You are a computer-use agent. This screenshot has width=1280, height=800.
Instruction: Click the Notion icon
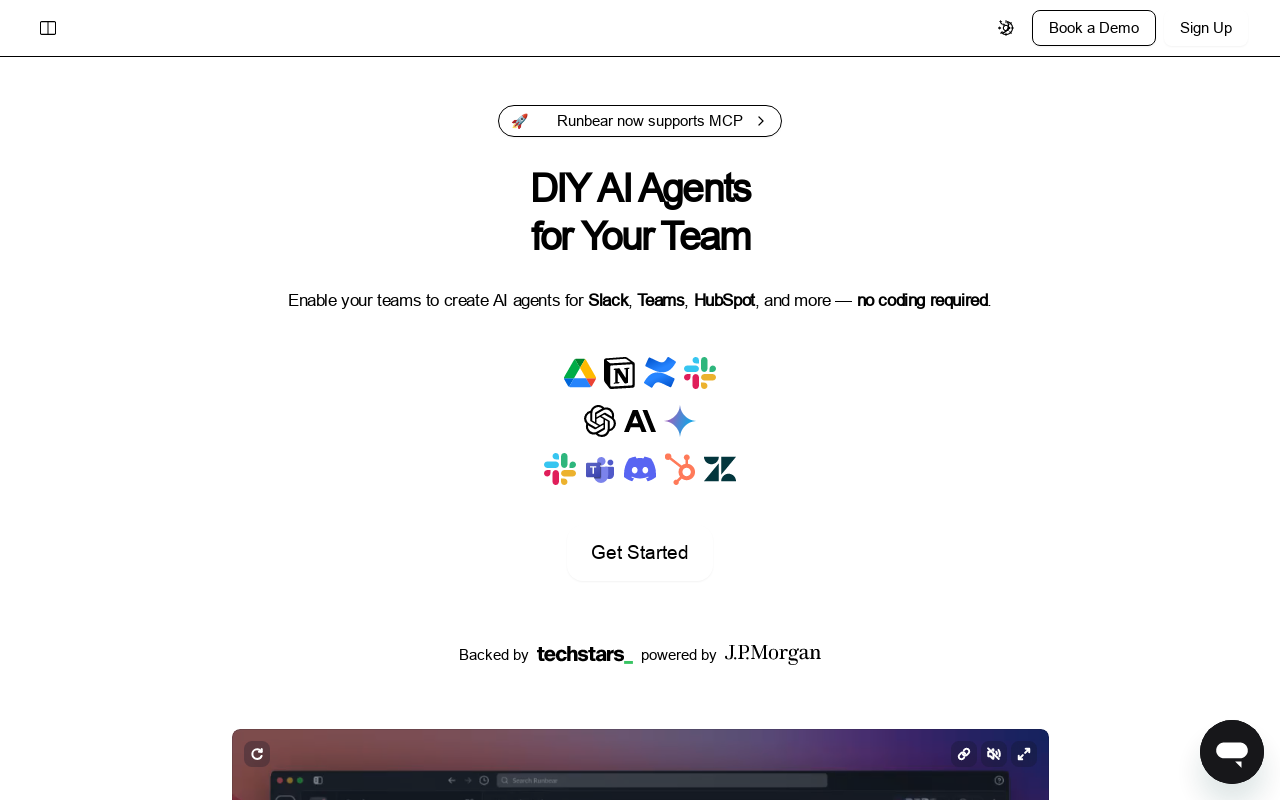pos(620,373)
